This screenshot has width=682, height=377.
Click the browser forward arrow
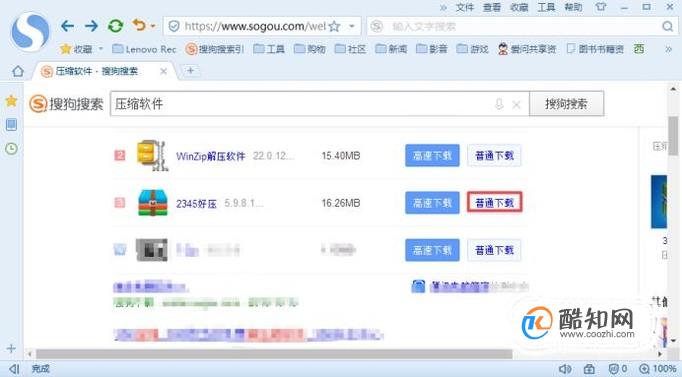[x=91, y=26]
